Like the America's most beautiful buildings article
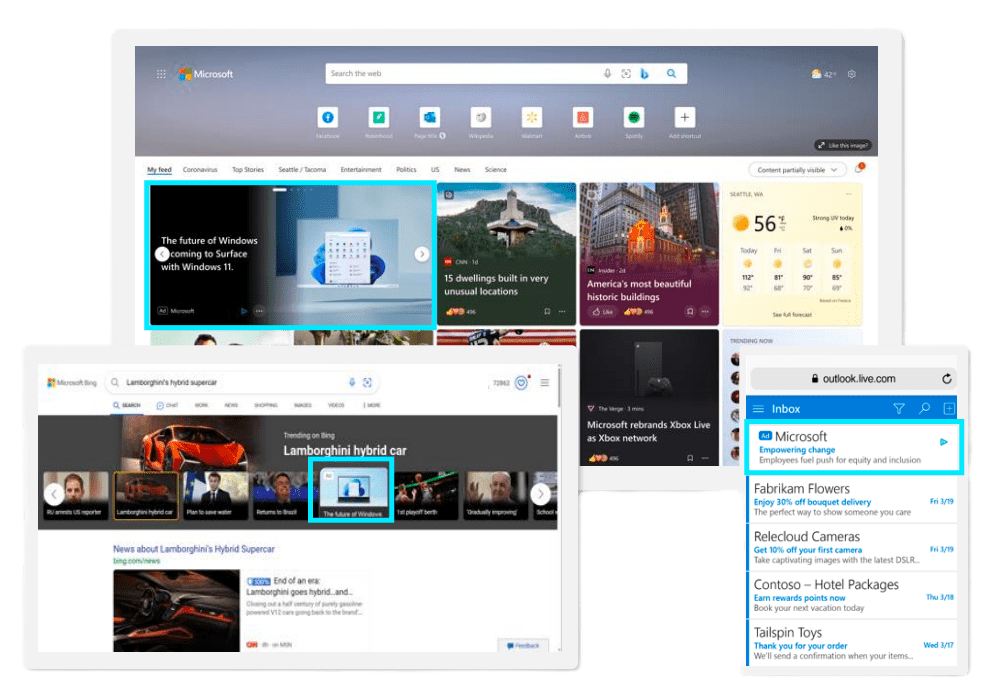Screen dimensions: 986x696 [602, 312]
